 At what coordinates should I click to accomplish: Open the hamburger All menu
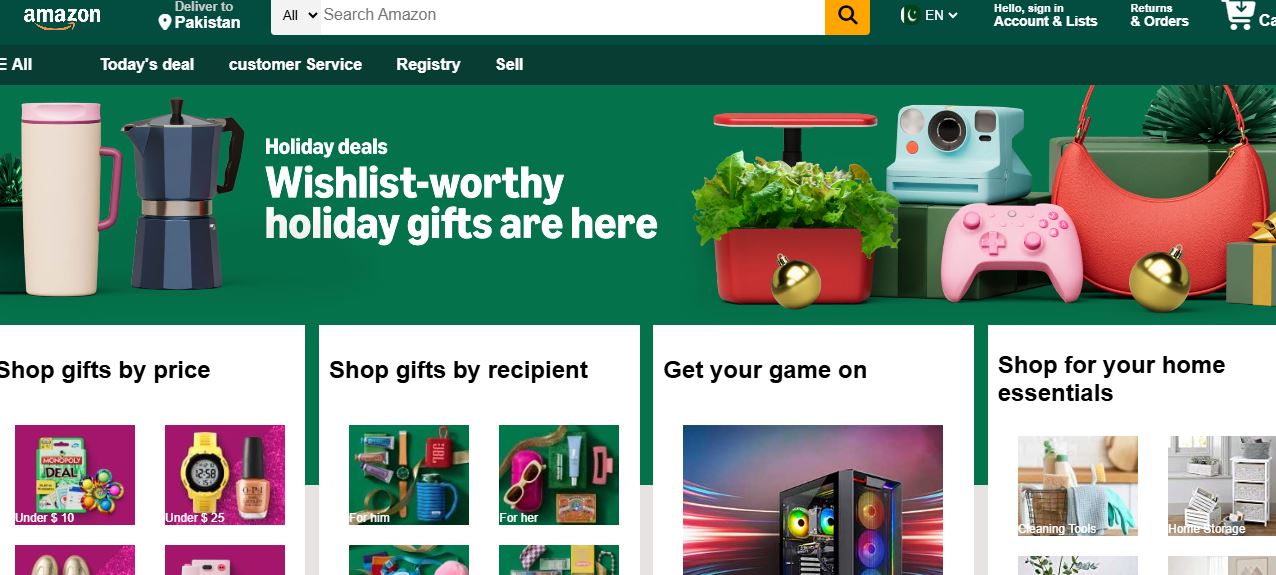pos(16,64)
